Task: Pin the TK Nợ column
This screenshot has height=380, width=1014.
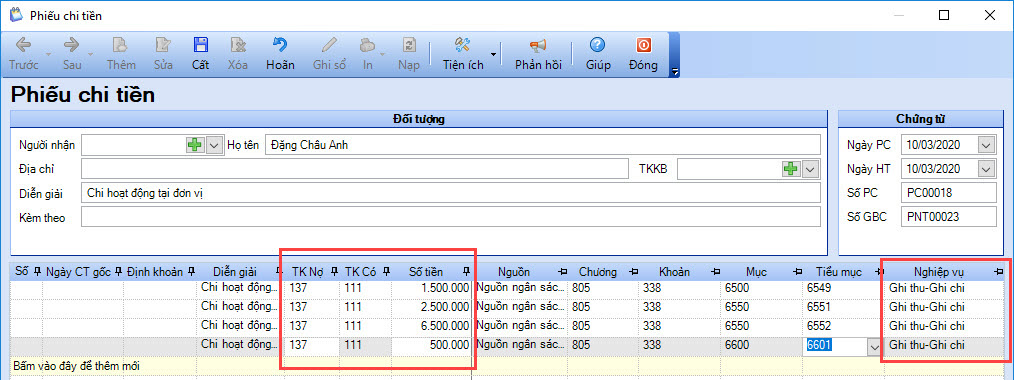Action: tap(334, 271)
